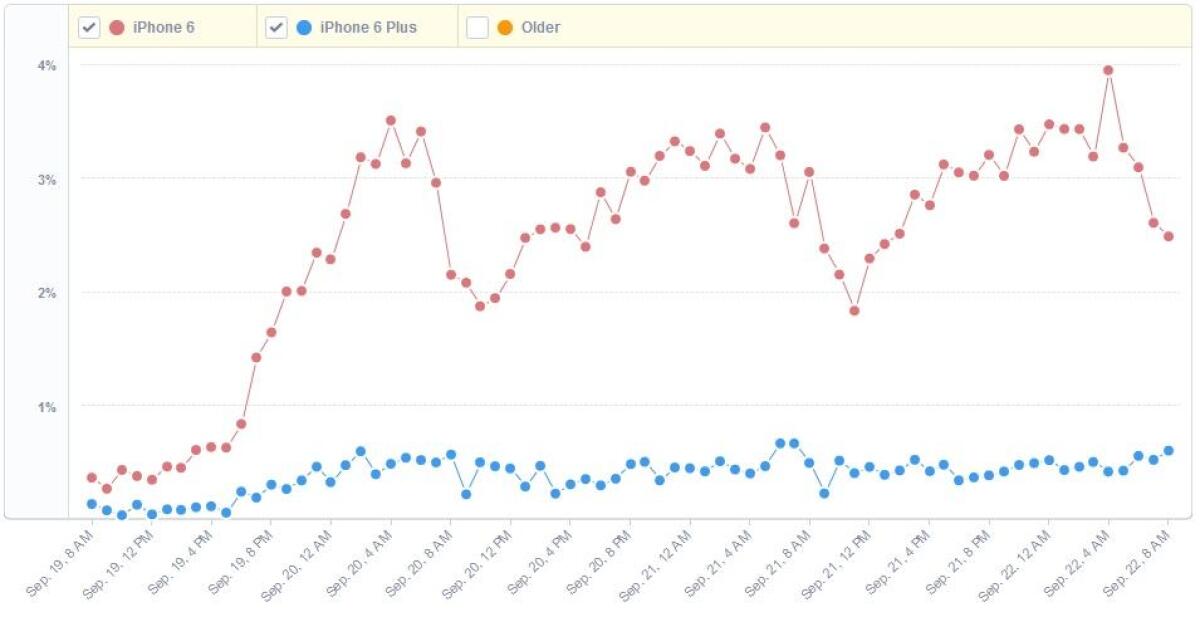Click the iPhone 6 legend label
The width and height of the screenshot is (1200, 617).
coord(162,27)
